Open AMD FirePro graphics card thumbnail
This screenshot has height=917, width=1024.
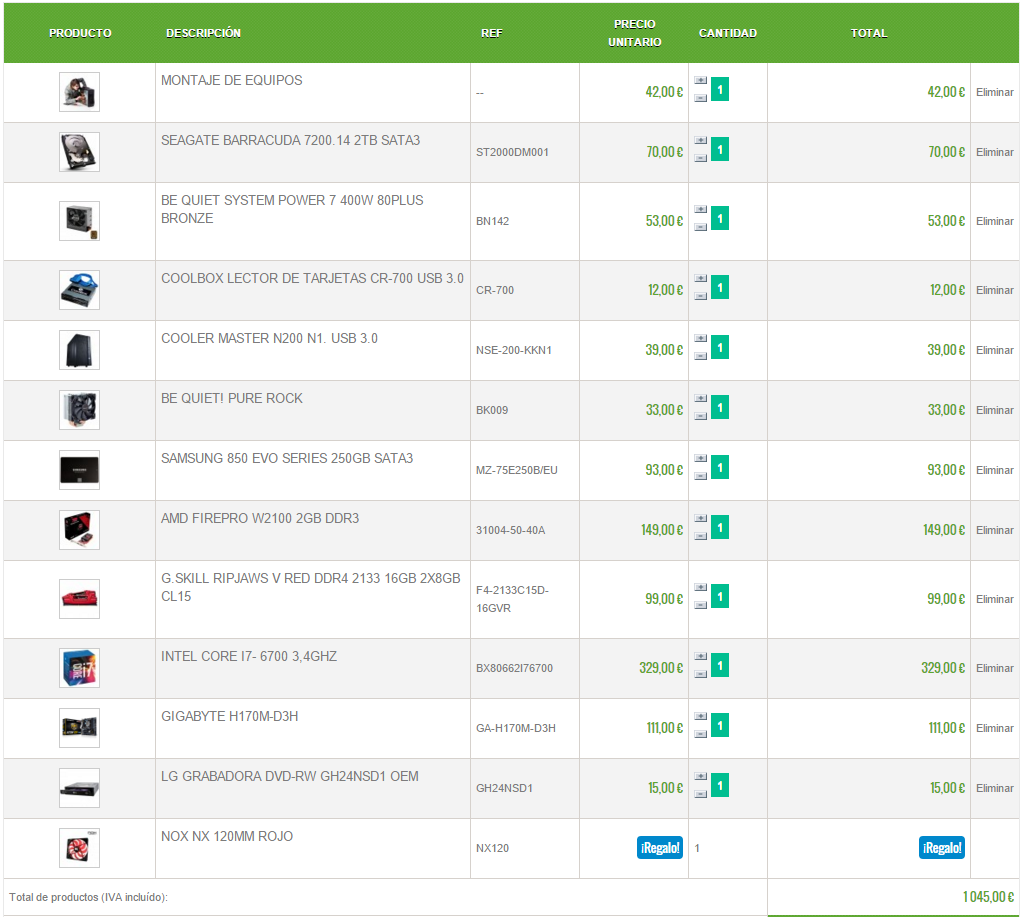click(x=79, y=530)
